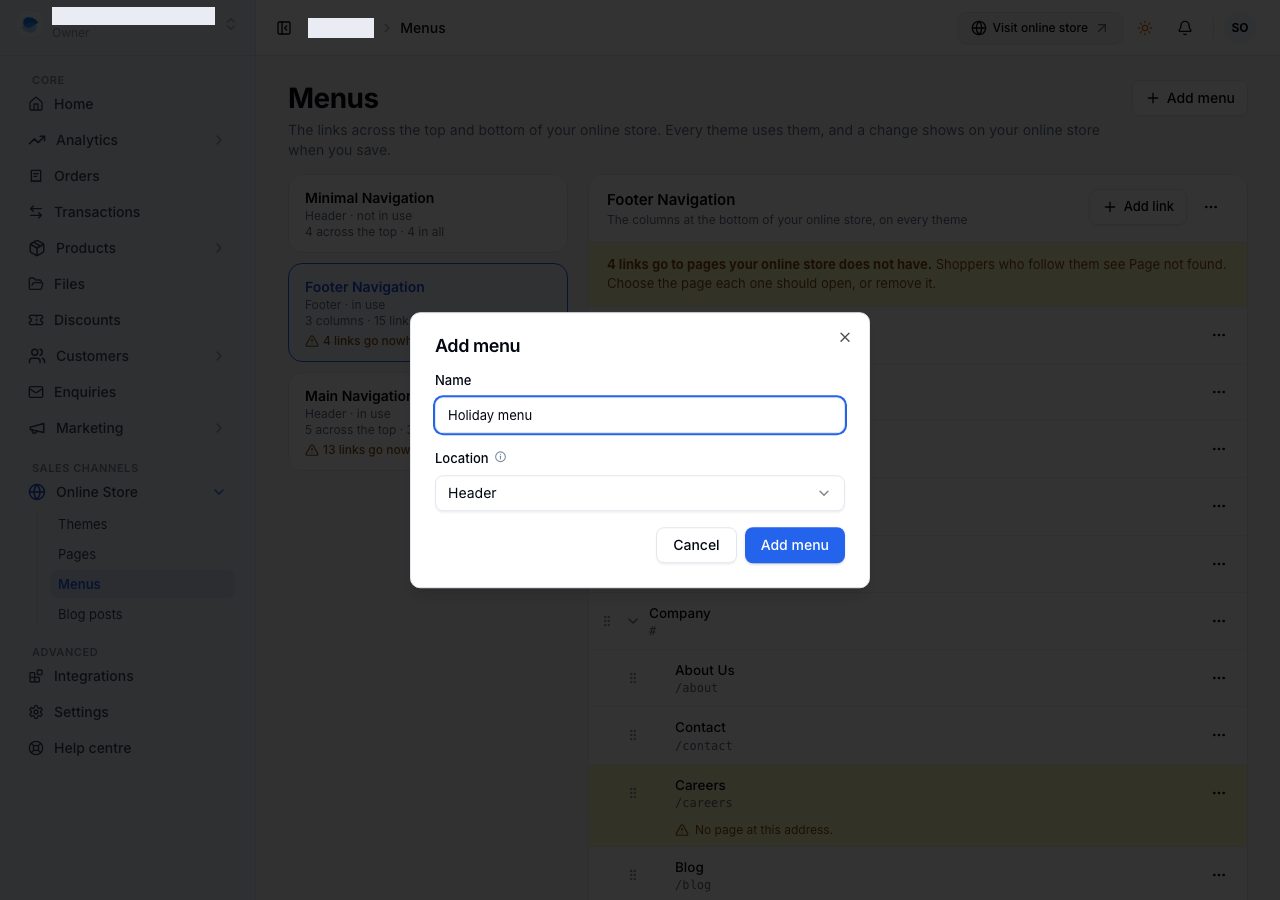Go to Home in sidebar
The width and height of the screenshot is (1280, 900).
[128, 104]
